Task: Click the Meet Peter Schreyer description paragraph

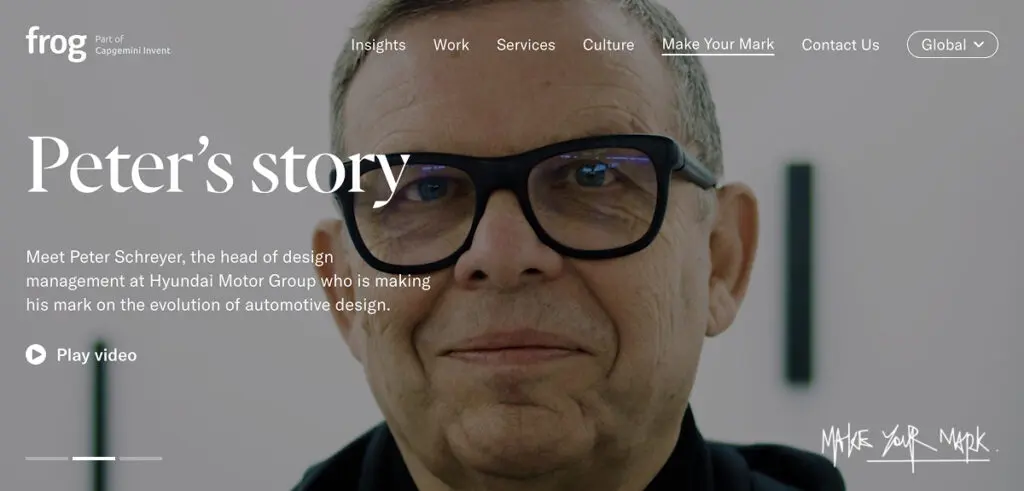Action: pos(229,281)
